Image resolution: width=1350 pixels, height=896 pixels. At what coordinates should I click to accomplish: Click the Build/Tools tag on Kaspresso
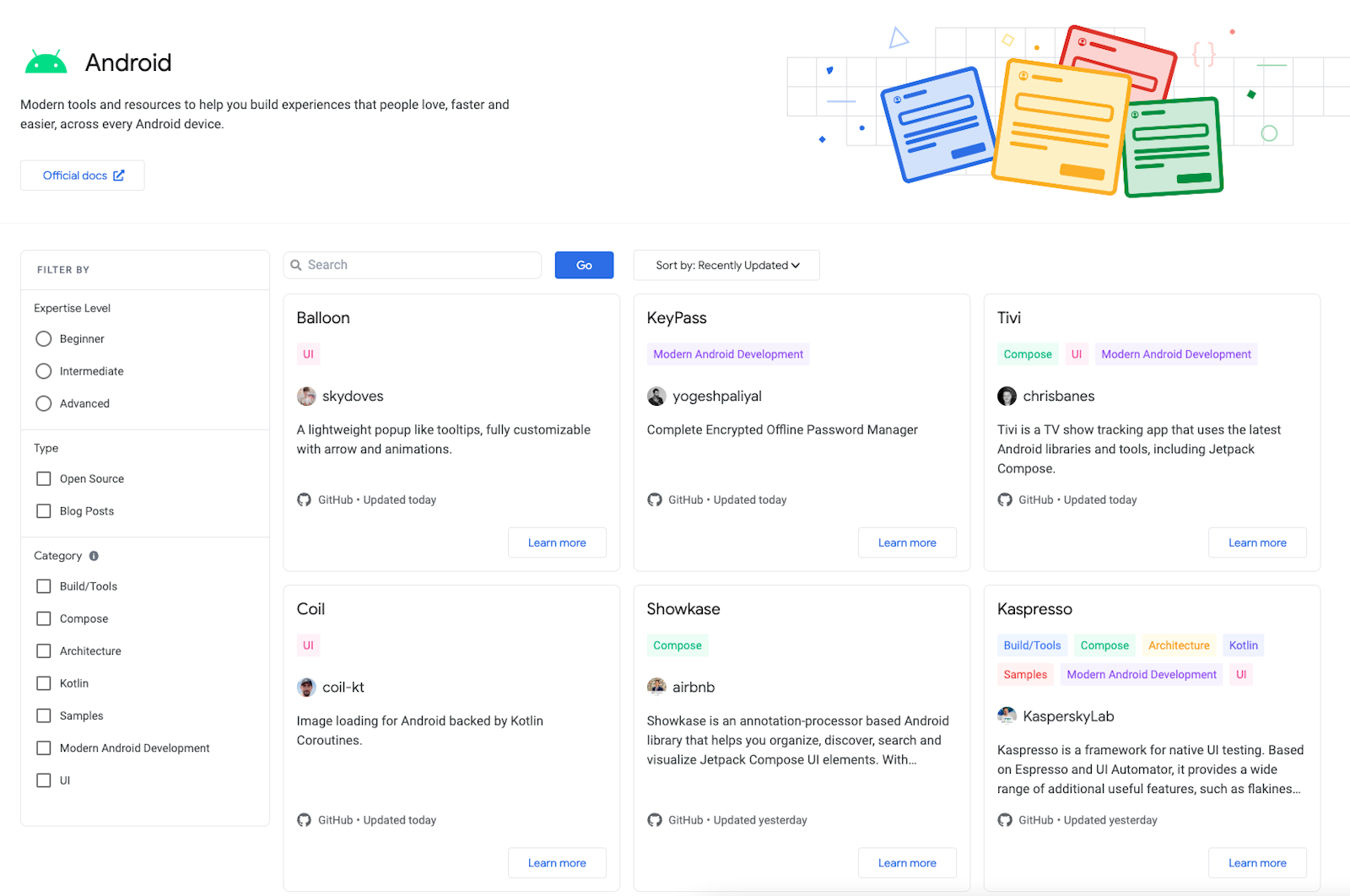[1032, 645]
